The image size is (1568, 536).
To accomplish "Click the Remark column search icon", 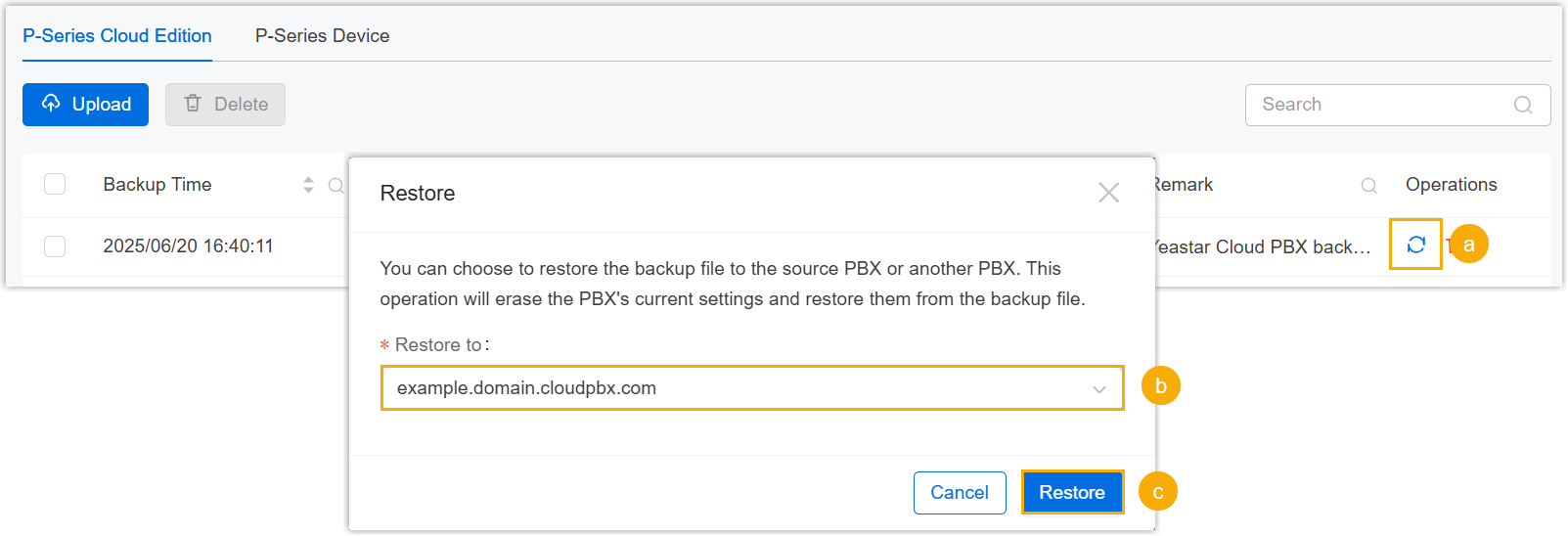I will pyautogui.click(x=1369, y=185).
